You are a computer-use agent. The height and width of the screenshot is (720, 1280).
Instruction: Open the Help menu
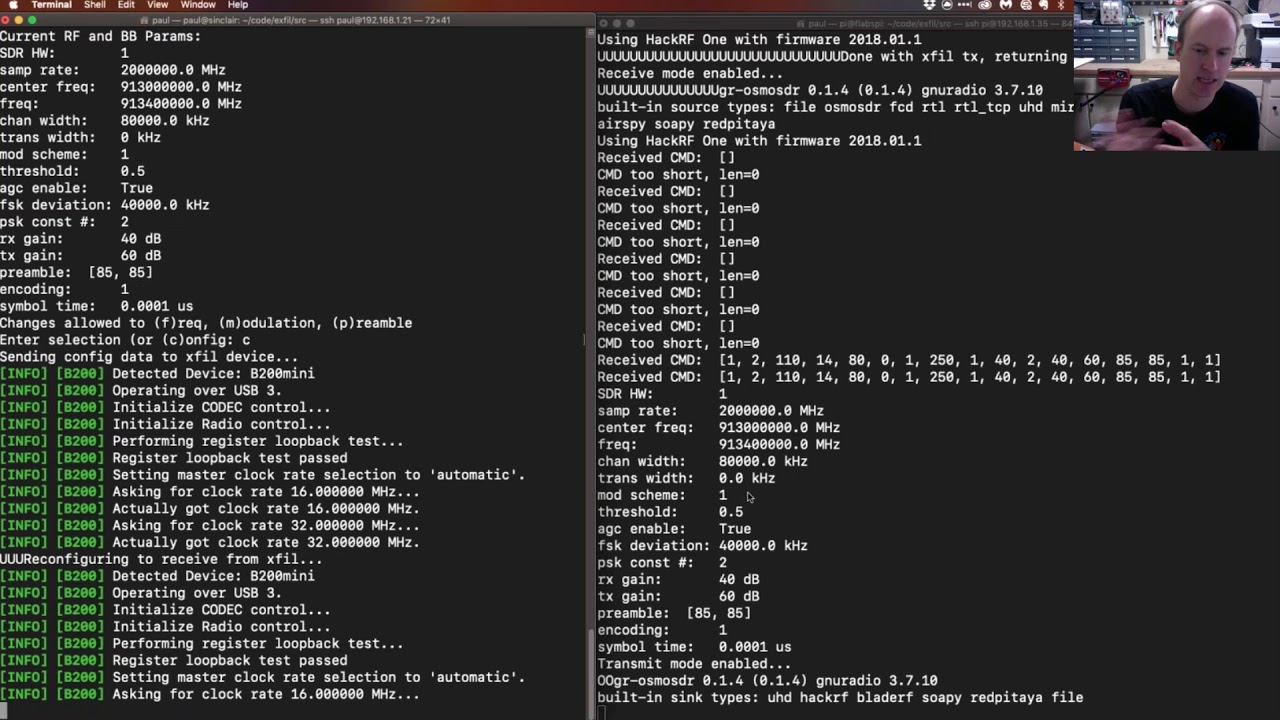point(238,4)
